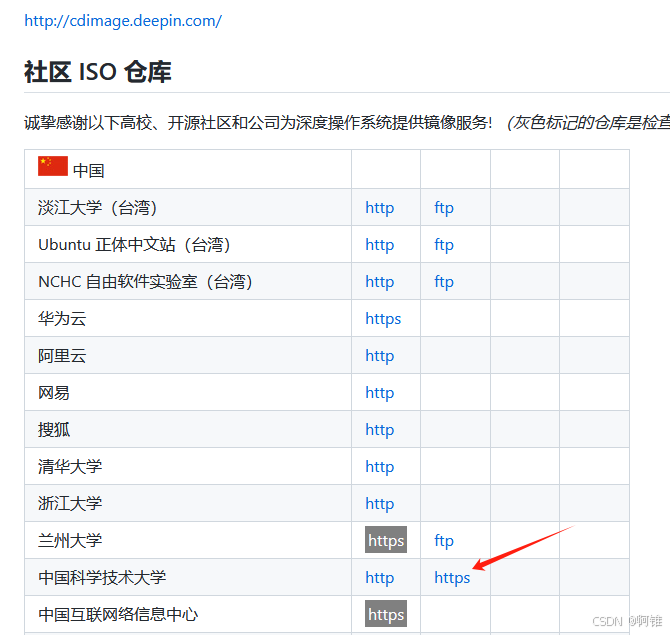Click ftp link for NCHC 自由软件实验室
The height and width of the screenshot is (635, 670).
click(x=444, y=282)
